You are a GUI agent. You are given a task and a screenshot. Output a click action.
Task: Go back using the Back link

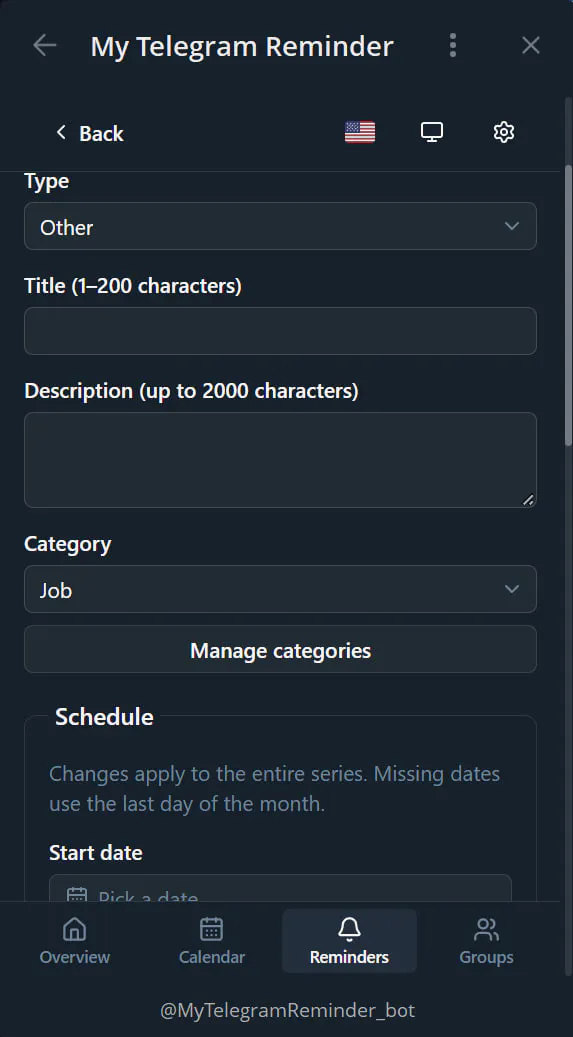point(89,133)
